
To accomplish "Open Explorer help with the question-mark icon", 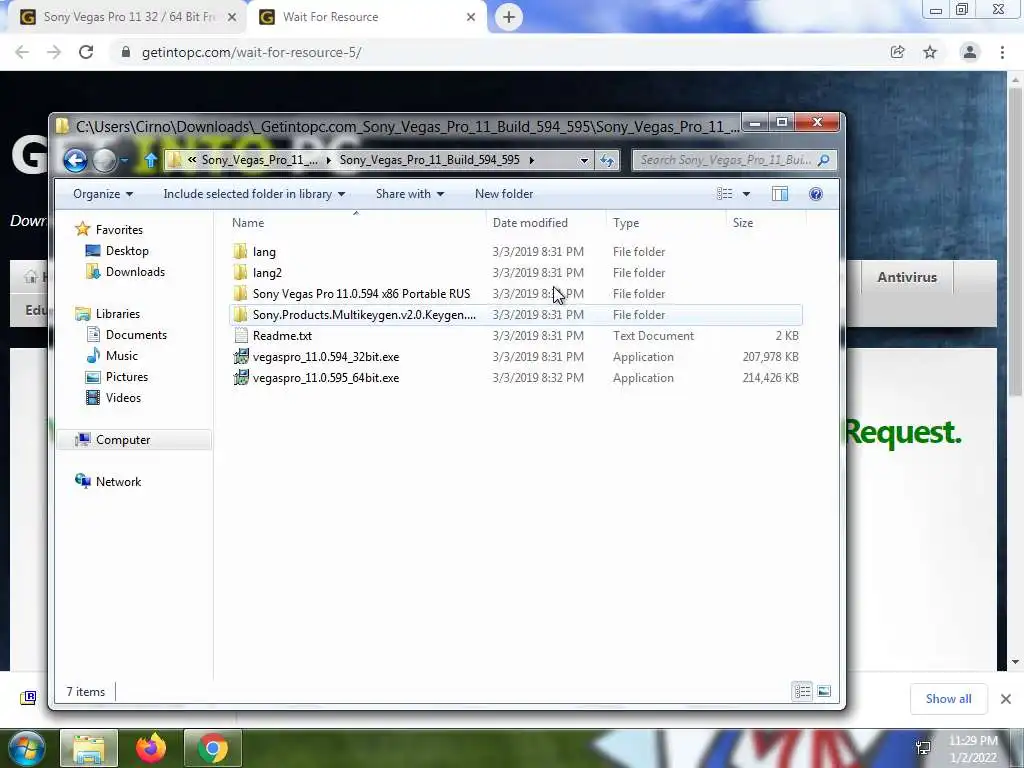I will [x=816, y=194].
